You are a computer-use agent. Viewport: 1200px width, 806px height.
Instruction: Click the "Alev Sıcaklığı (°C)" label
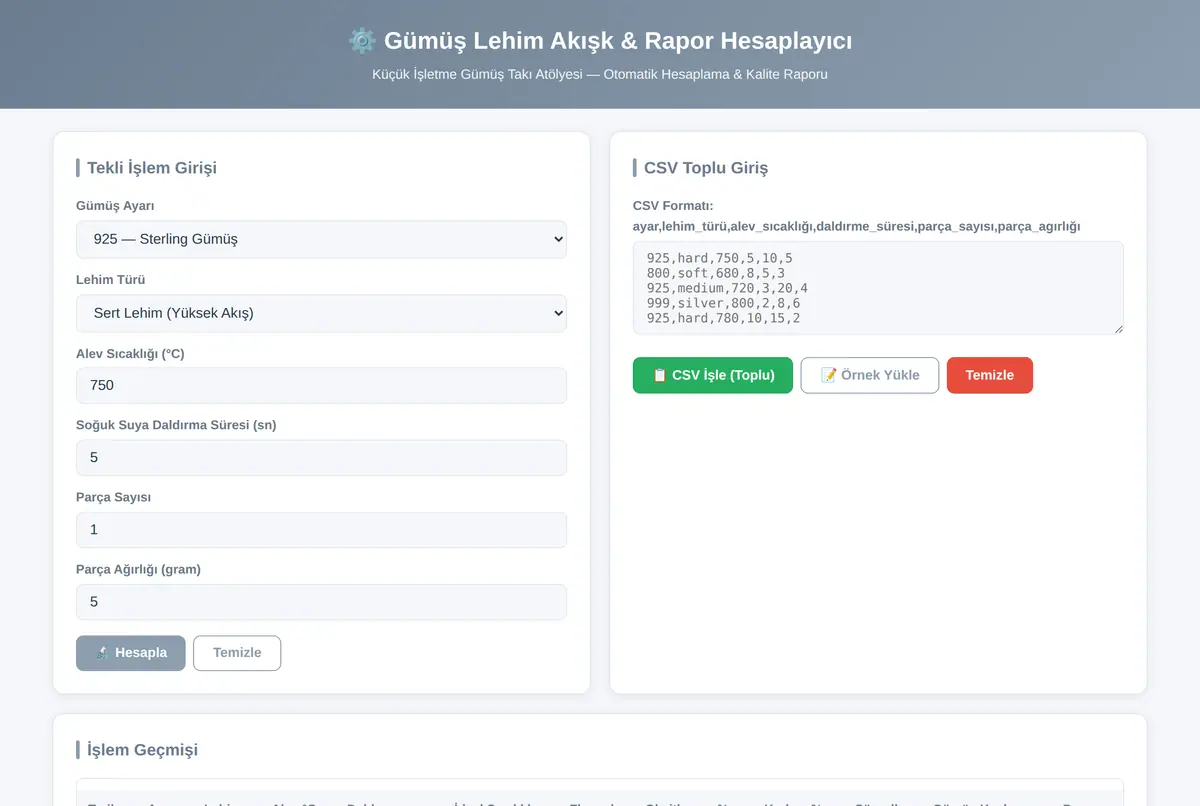130,354
